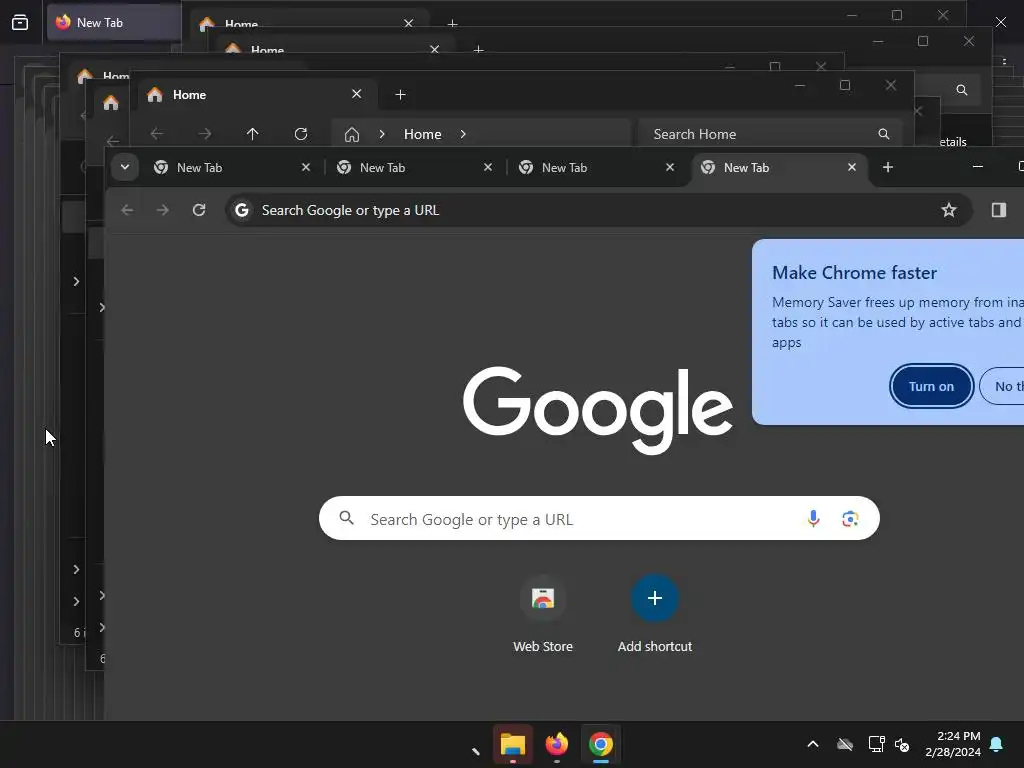The height and width of the screenshot is (768, 1024).
Task: Click Chrome's back navigation arrow
Action: coord(127,210)
